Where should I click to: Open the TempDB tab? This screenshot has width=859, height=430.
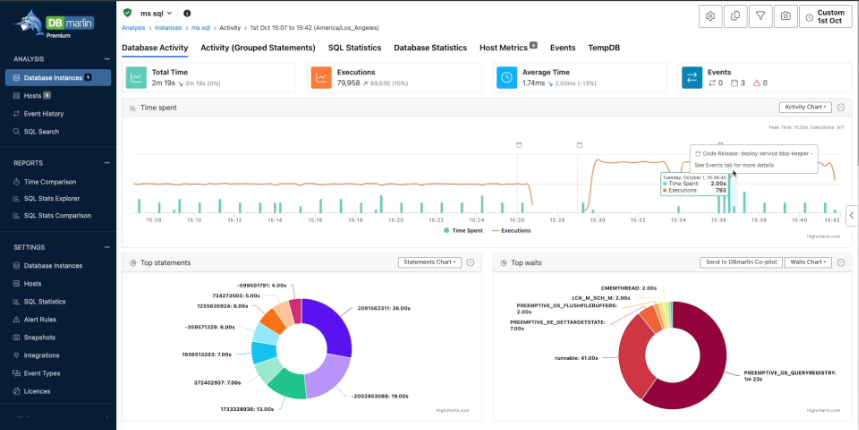click(602, 47)
